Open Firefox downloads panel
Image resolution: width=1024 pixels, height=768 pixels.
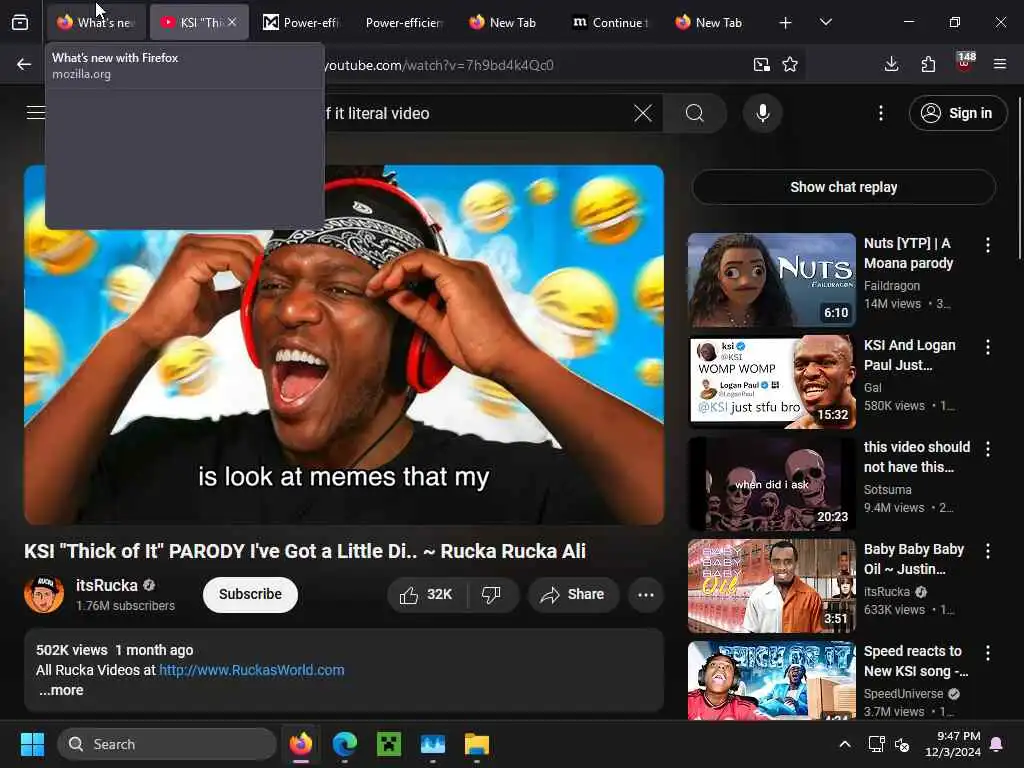coord(891,64)
